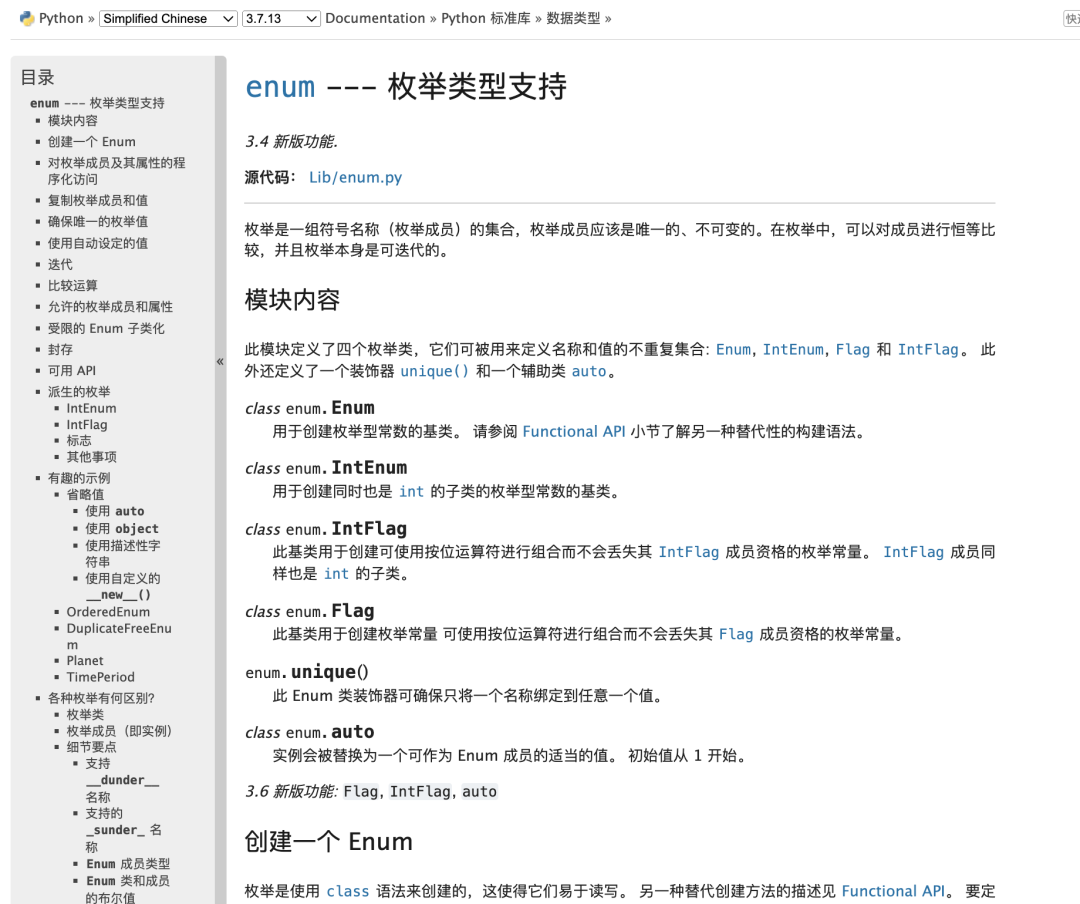The height and width of the screenshot is (904, 1080).
Task: Open the 3.7.13 version selector dropdown
Action: [279, 17]
